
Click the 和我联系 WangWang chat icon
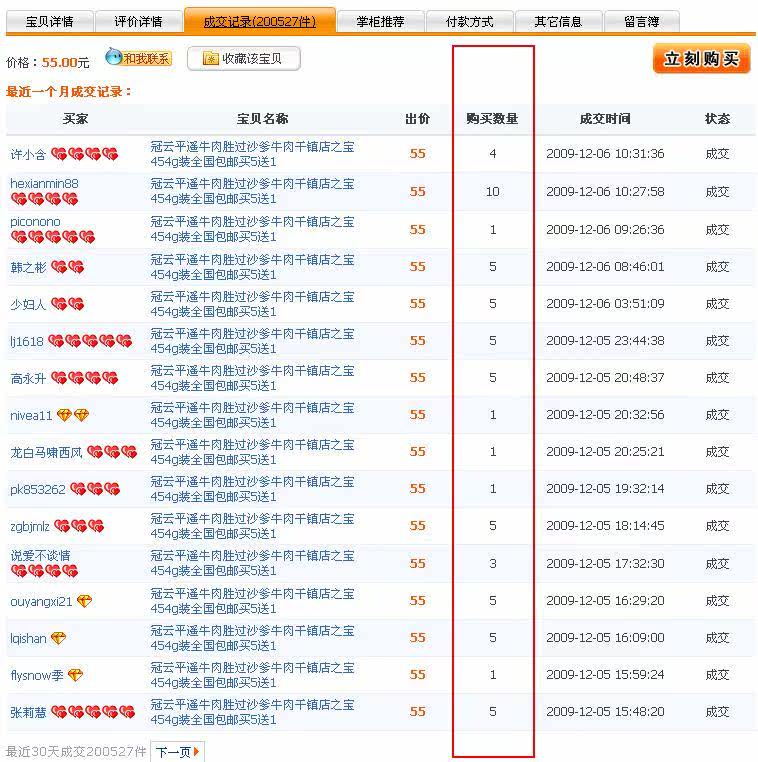(x=138, y=58)
